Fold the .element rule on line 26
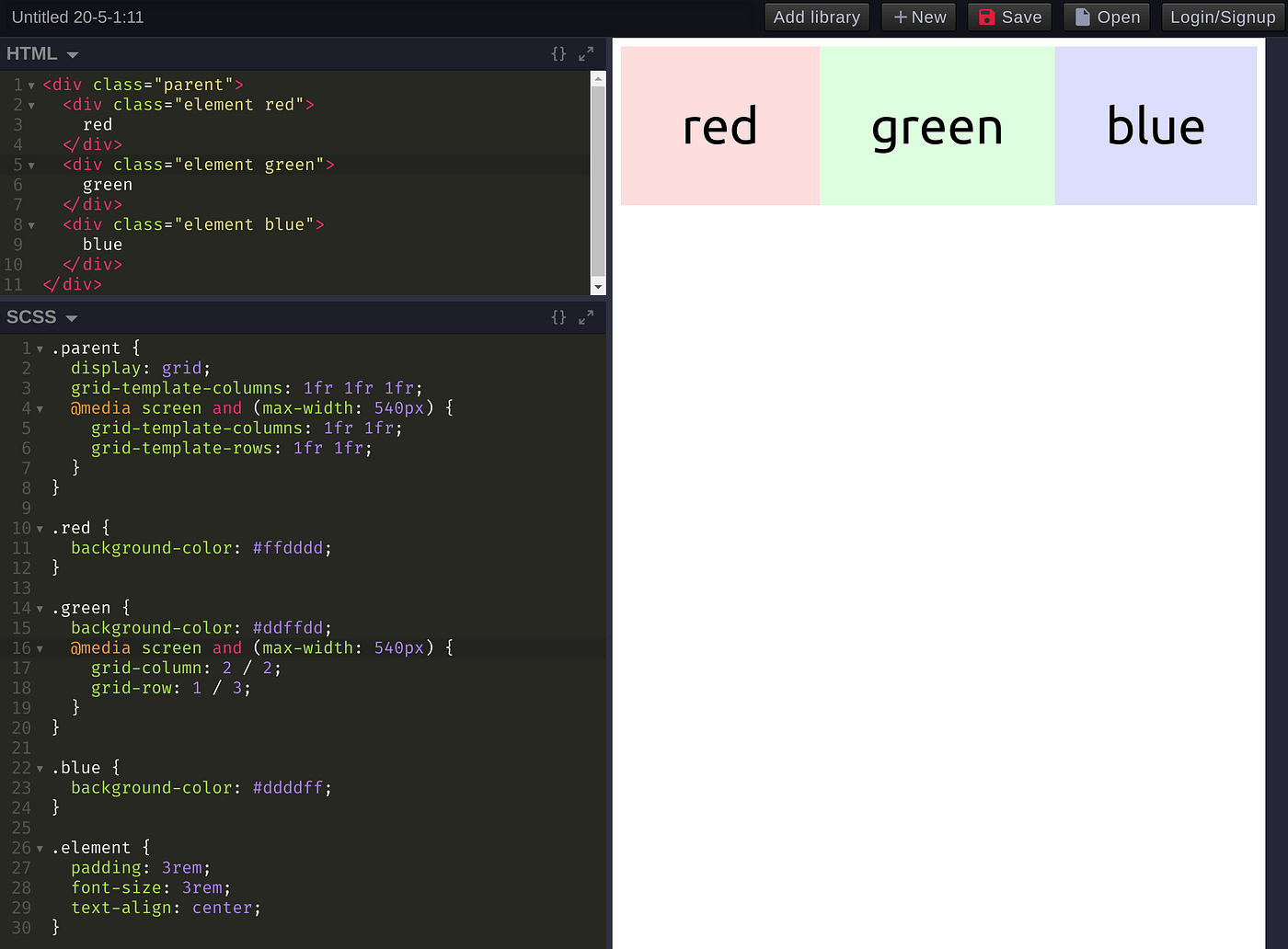 pyautogui.click(x=40, y=849)
